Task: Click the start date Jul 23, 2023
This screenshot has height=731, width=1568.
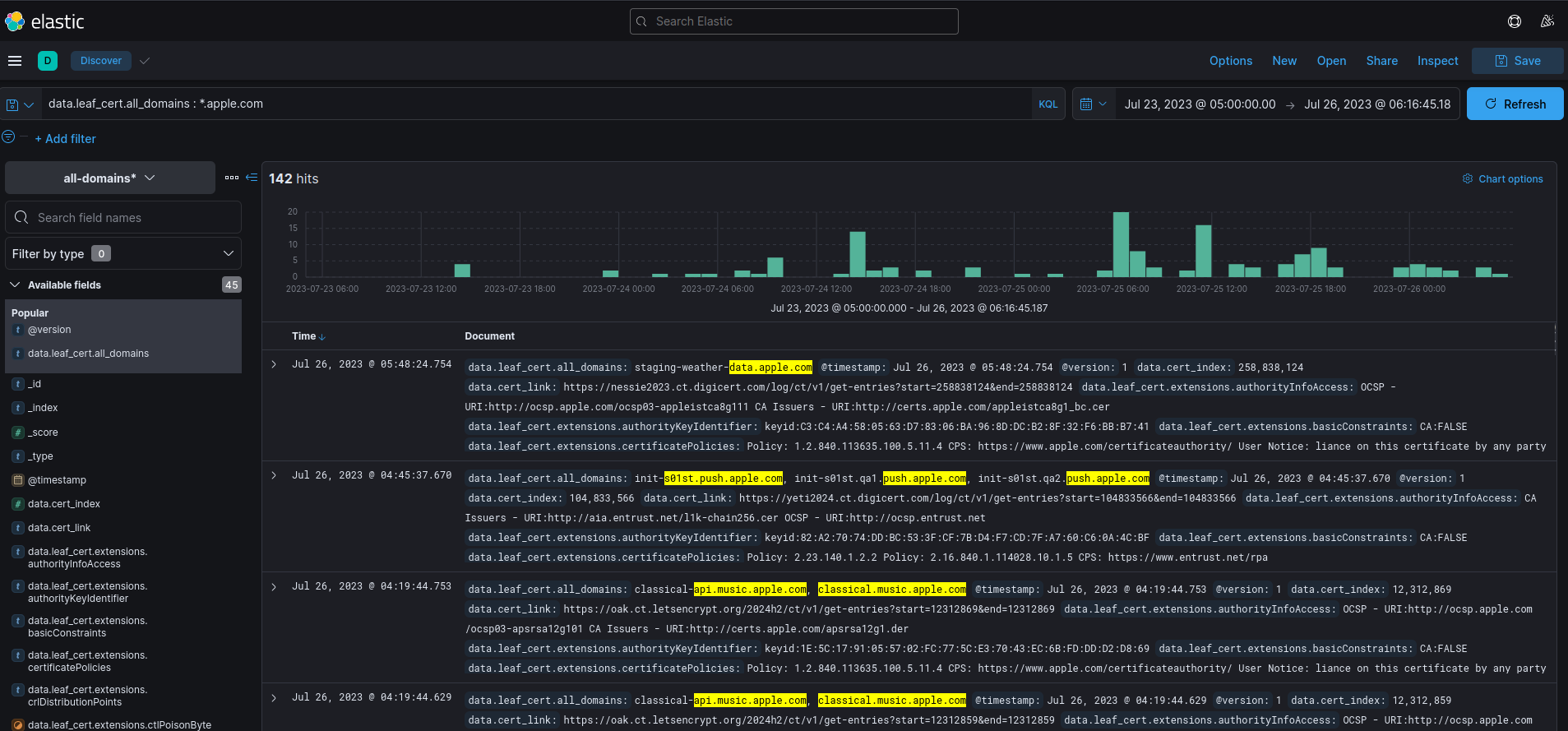Action: [1200, 104]
